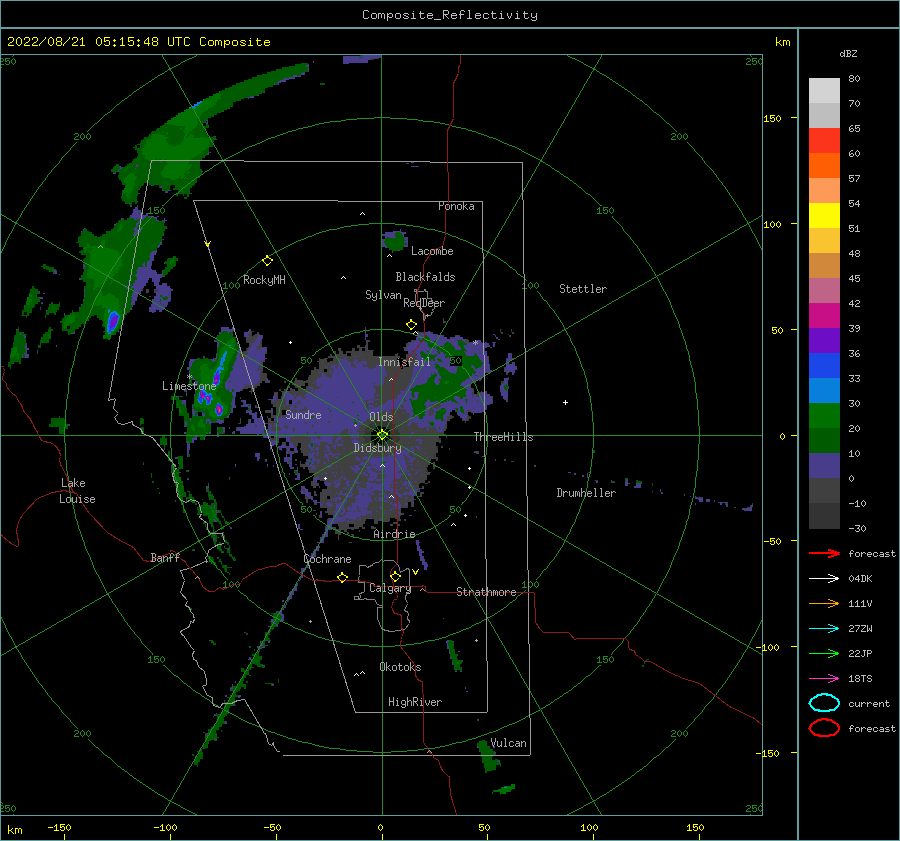Click the RedDeer city label
This screenshot has height=841, width=900.
coord(424,303)
